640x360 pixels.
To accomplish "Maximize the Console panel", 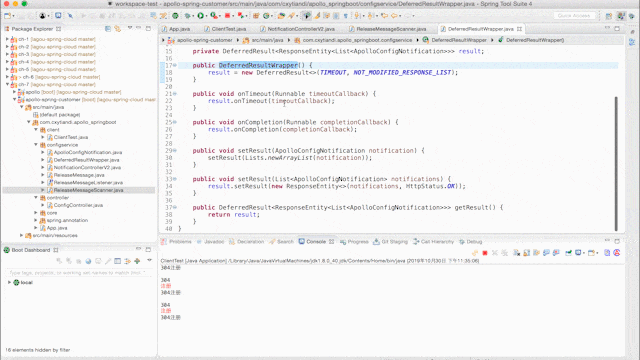I will coord(617,241).
